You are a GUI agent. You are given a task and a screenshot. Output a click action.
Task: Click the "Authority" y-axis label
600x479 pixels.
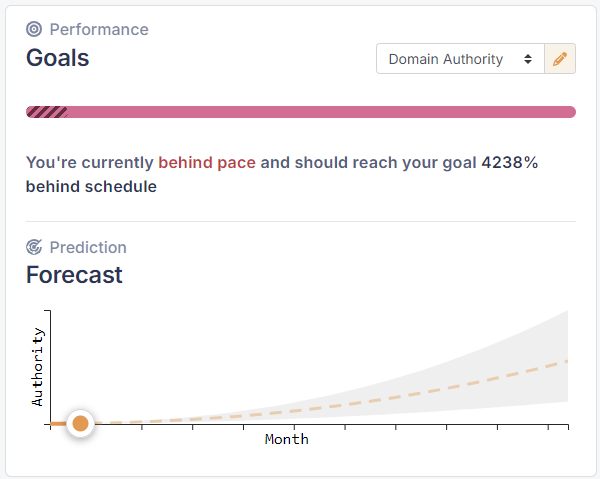coord(38,366)
